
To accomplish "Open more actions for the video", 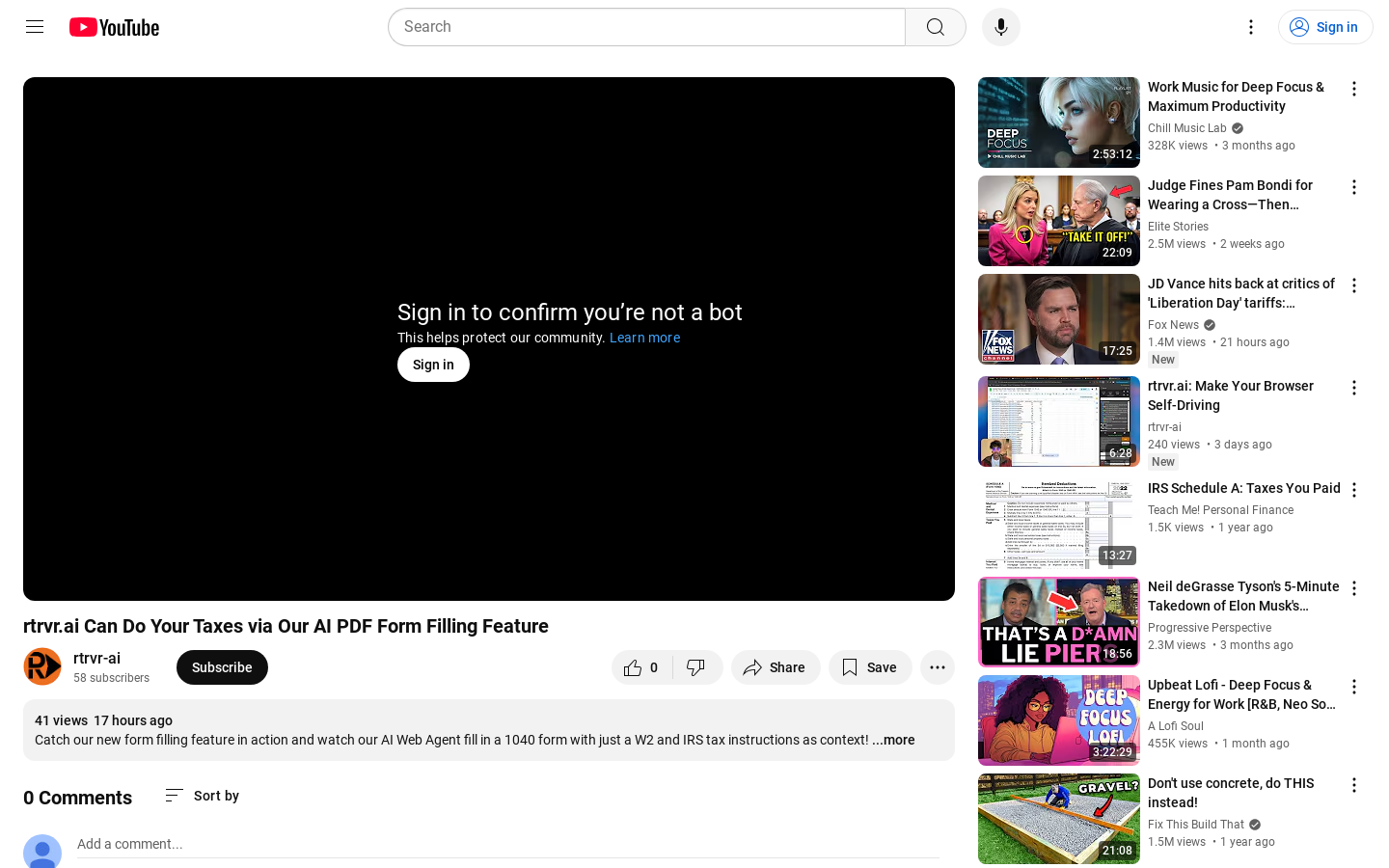I will (x=938, y=667).
